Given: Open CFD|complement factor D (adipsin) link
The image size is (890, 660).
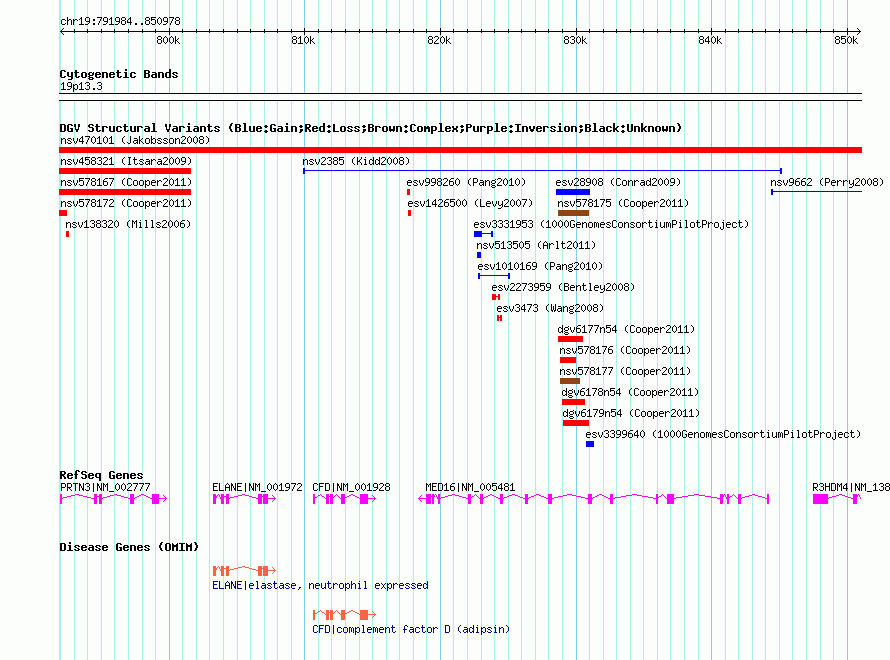Looking at the screenshot, I should (411, 629).
